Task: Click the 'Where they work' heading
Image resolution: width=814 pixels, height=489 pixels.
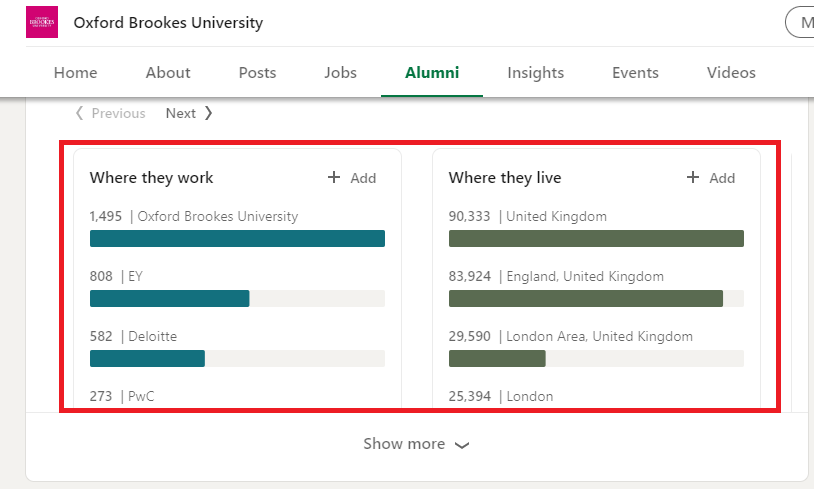Action: coord(151,178)
